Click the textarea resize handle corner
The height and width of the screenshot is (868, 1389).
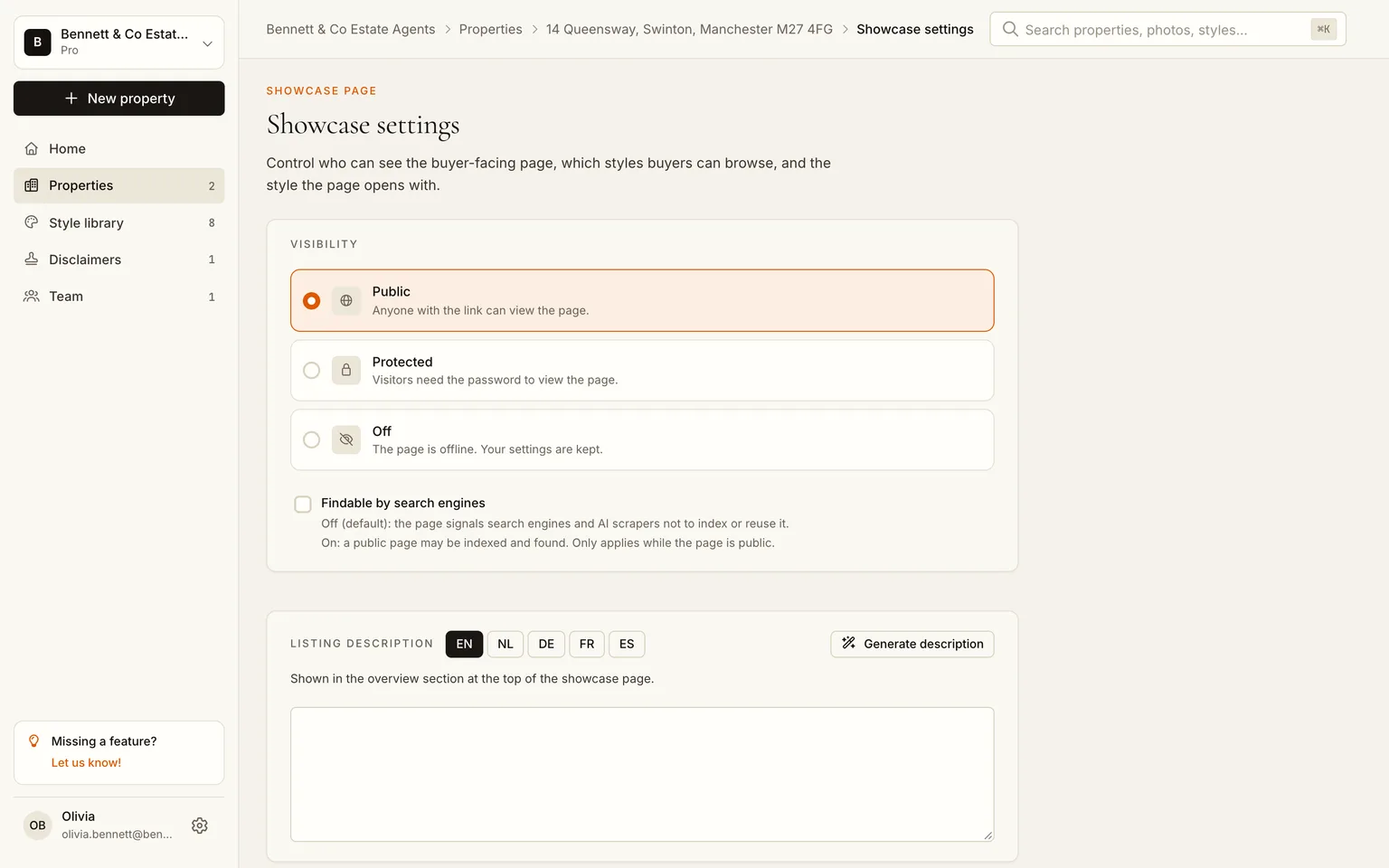[987, 835]
